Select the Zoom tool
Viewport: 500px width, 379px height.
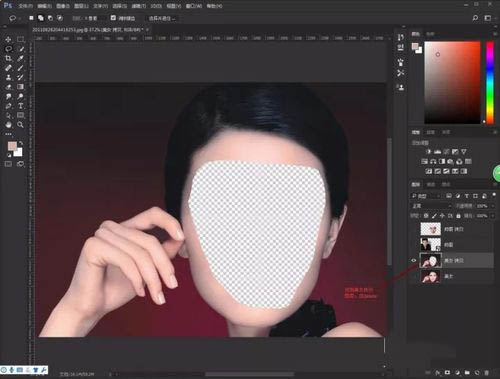tap(20, 125)
